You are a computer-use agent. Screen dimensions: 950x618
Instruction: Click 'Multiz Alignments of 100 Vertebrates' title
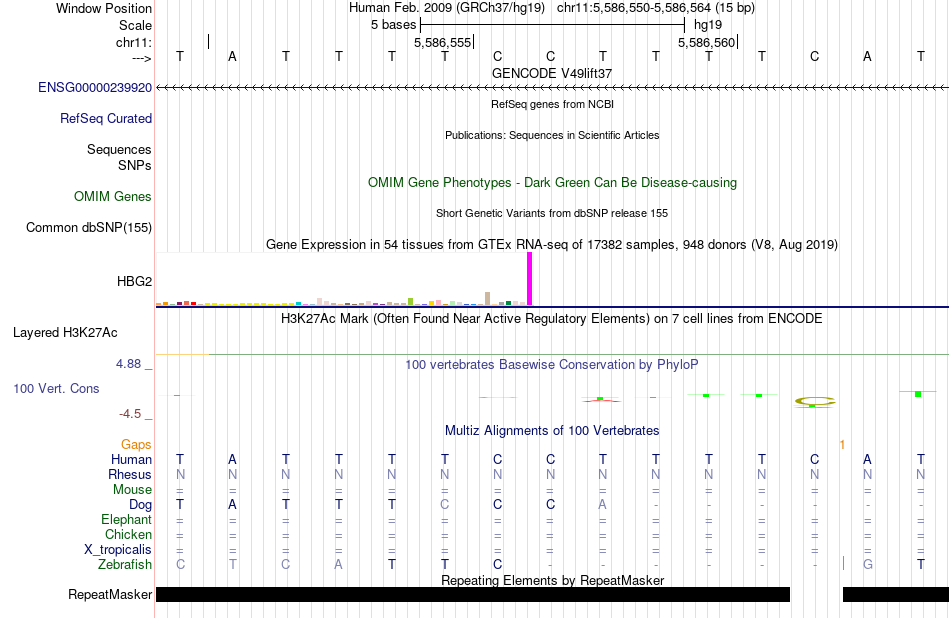click(x=552, y=431)
